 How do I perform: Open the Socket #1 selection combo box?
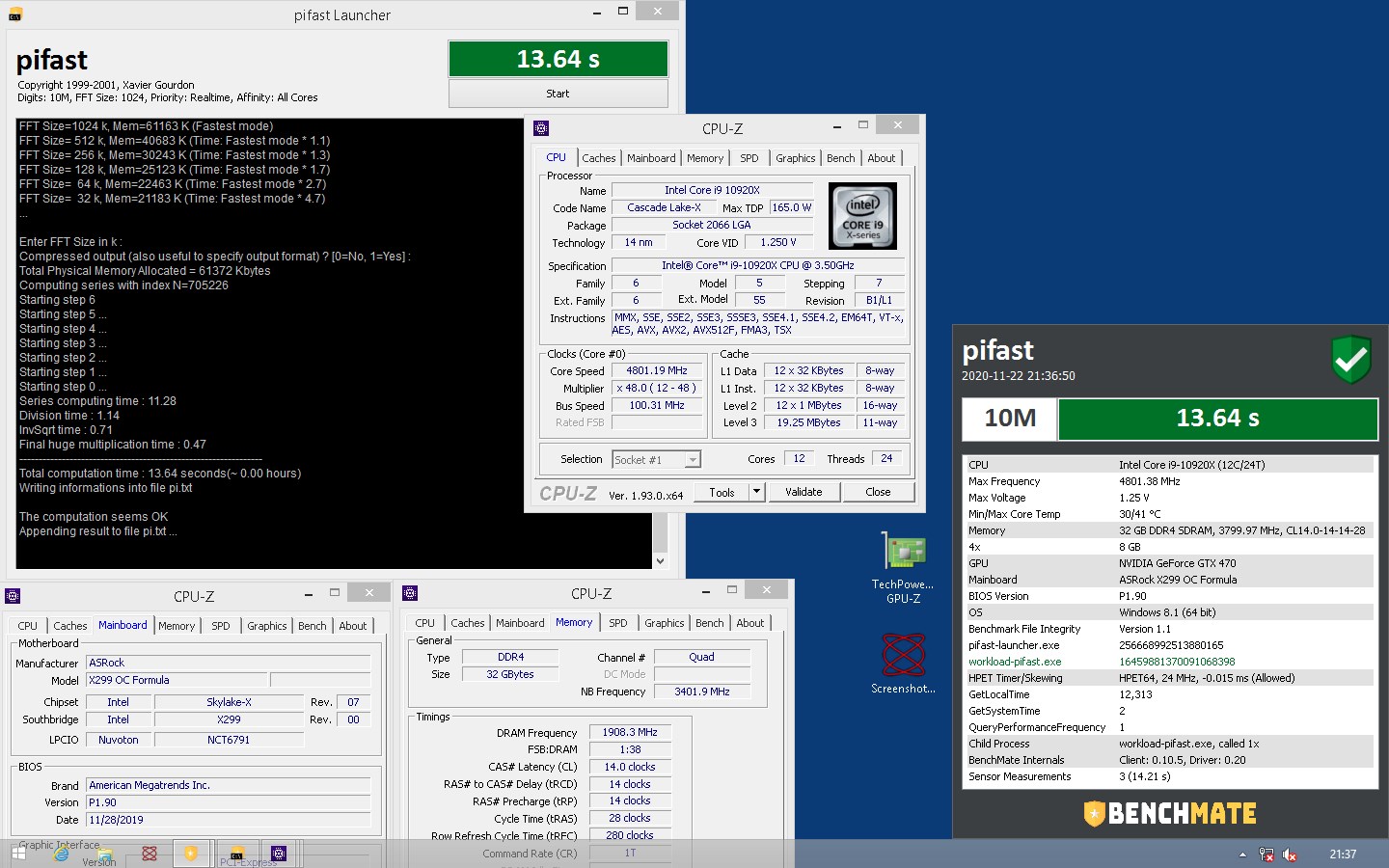tap(656, 460)
